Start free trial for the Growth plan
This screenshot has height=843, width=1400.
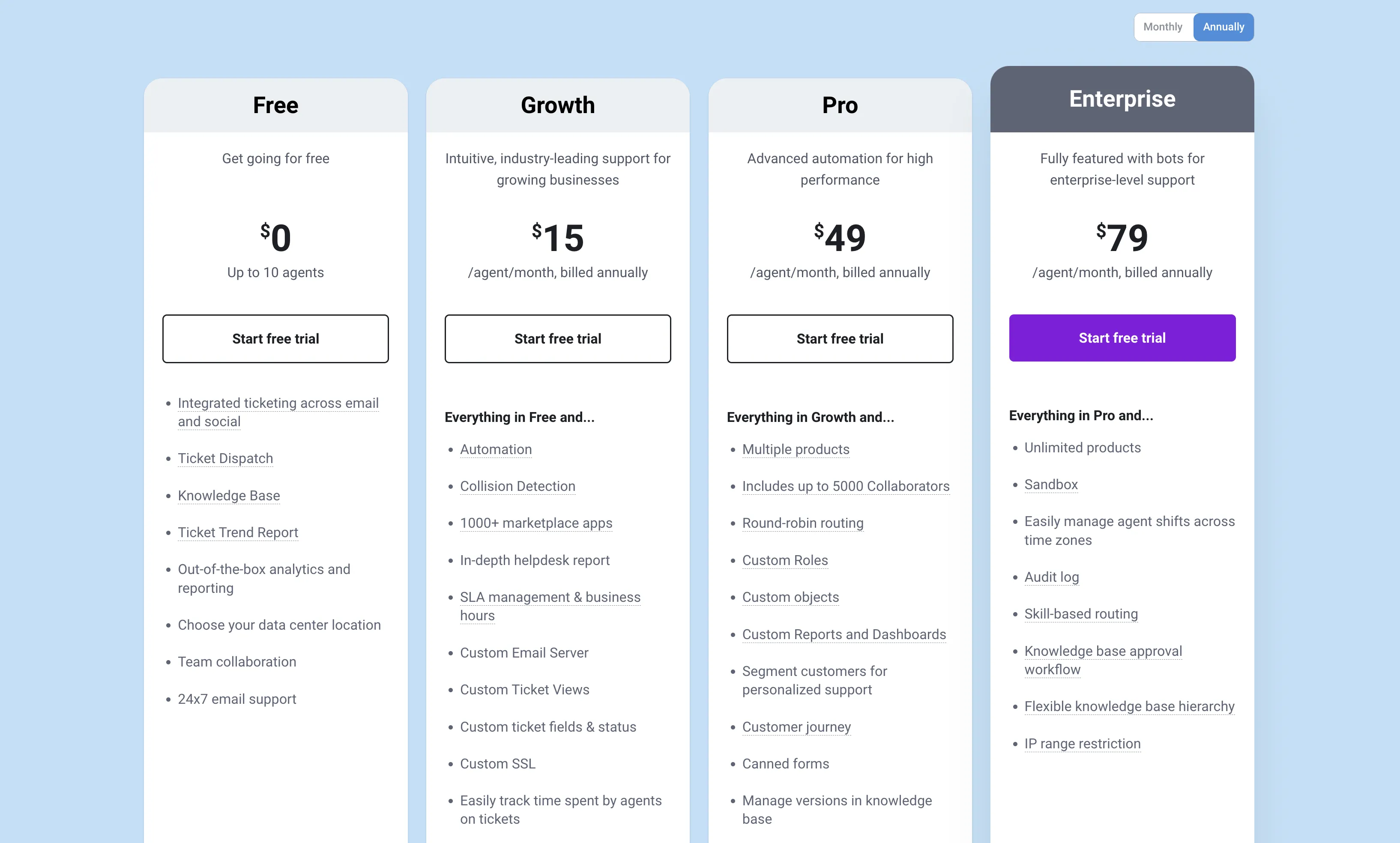click(x=558, y=338)
